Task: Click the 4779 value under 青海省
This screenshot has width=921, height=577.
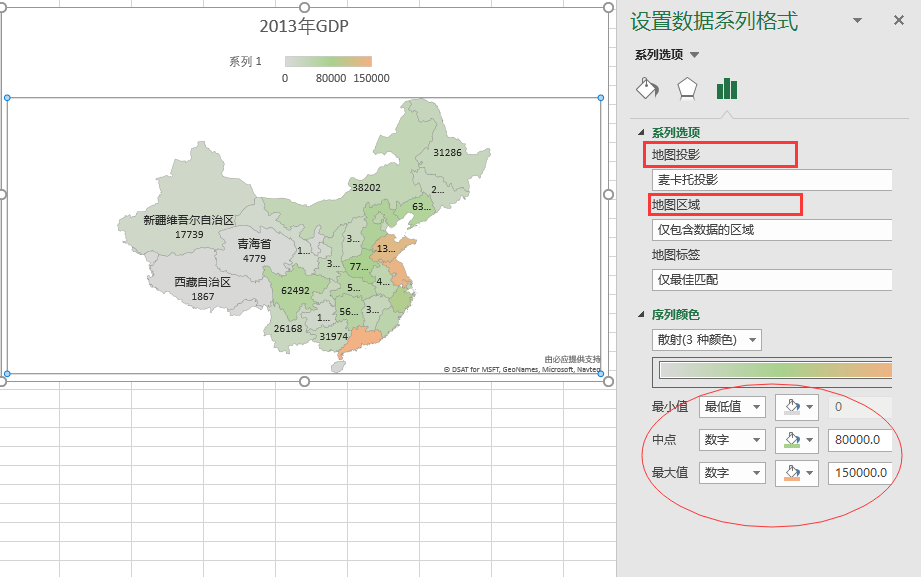Action: click(x=254, y=258)
